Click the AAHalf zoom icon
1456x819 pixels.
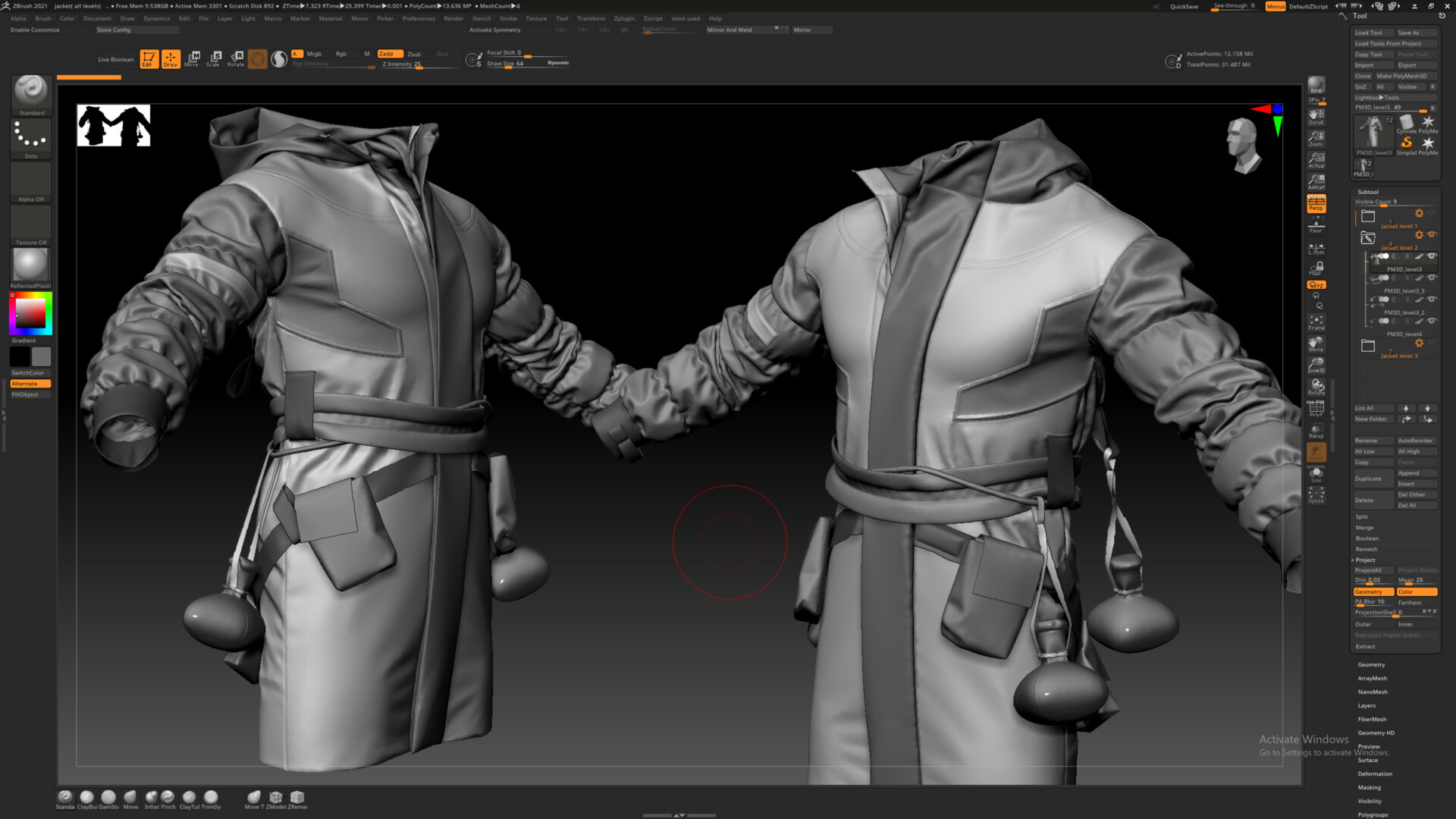(1316, 182)
